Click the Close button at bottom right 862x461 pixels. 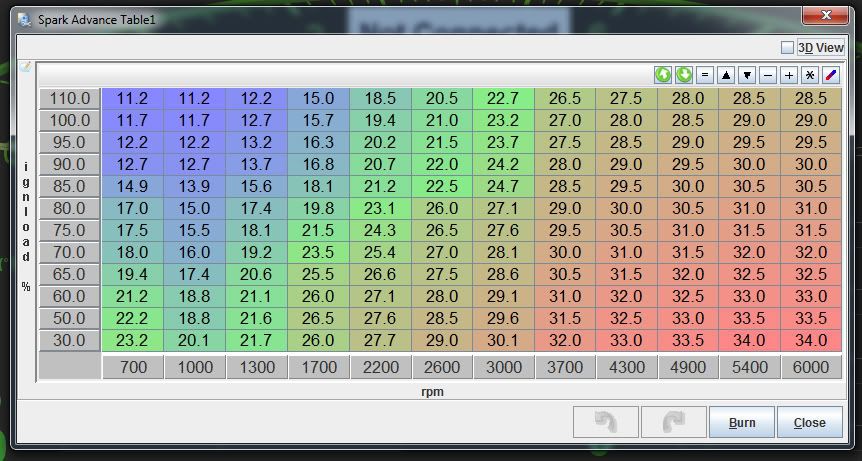[x=809, y=422]
